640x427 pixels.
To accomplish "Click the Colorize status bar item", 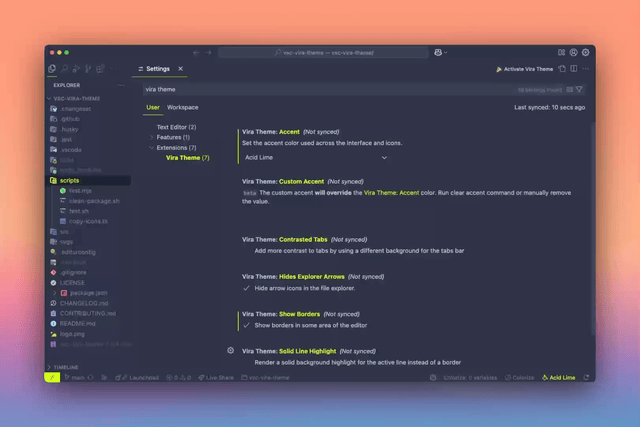I will coord(520,378).
